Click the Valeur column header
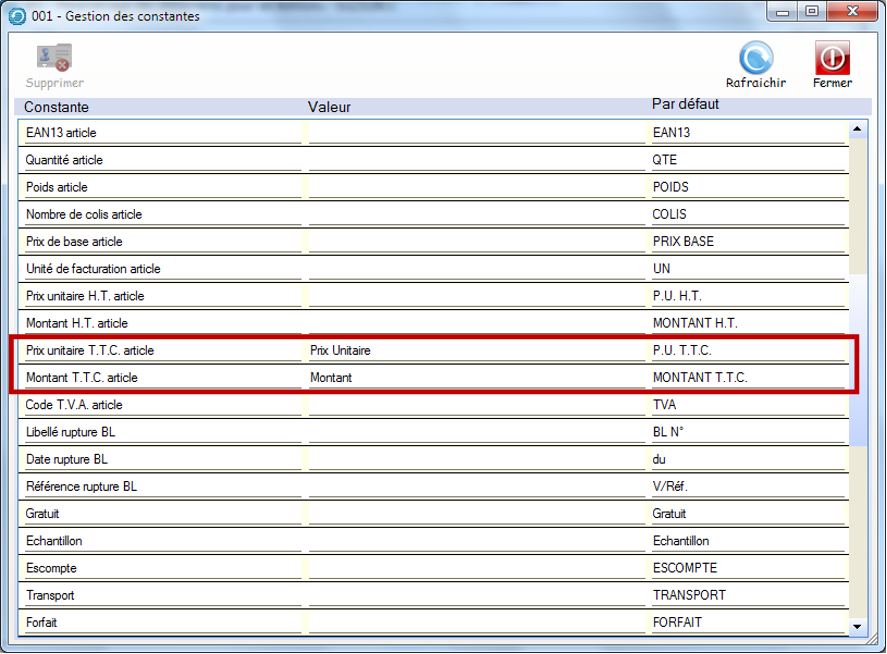Image resolution: width=887 pixels, height=654 pixels. pos(330,106)
